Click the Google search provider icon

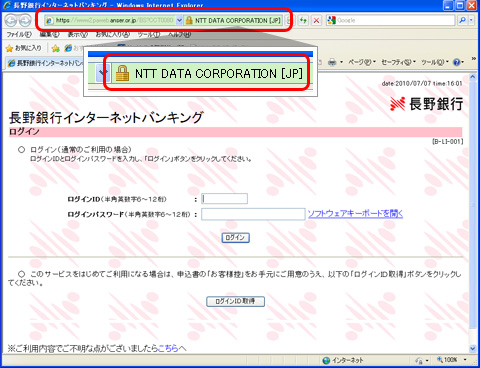pos(331,20)
